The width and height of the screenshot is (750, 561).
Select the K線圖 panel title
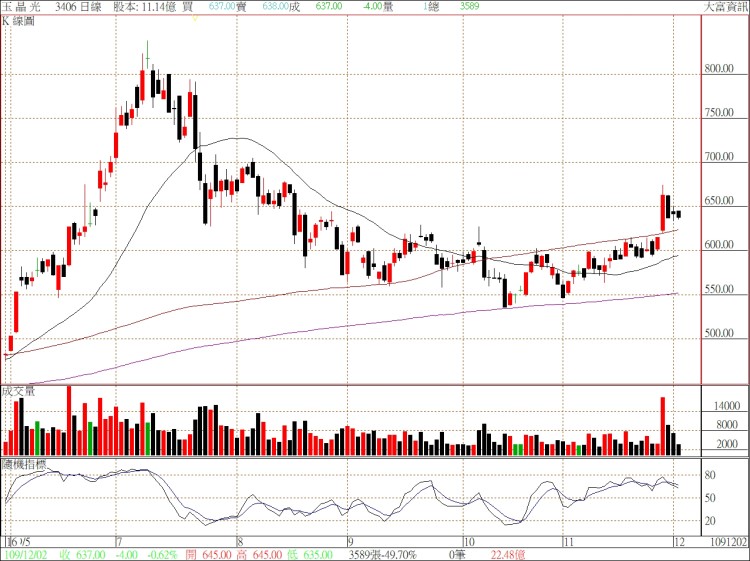pos(18,20)
